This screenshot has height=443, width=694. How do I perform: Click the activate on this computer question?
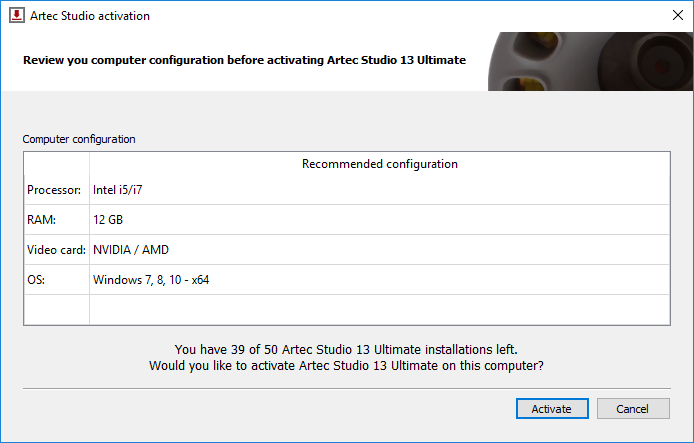(x=346, y=366)
